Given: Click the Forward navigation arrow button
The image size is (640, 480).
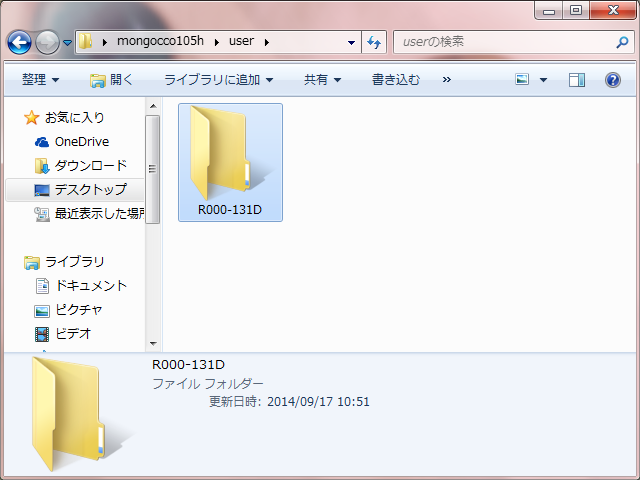Looking at the screenshot, I should click(x=47, y=42).
